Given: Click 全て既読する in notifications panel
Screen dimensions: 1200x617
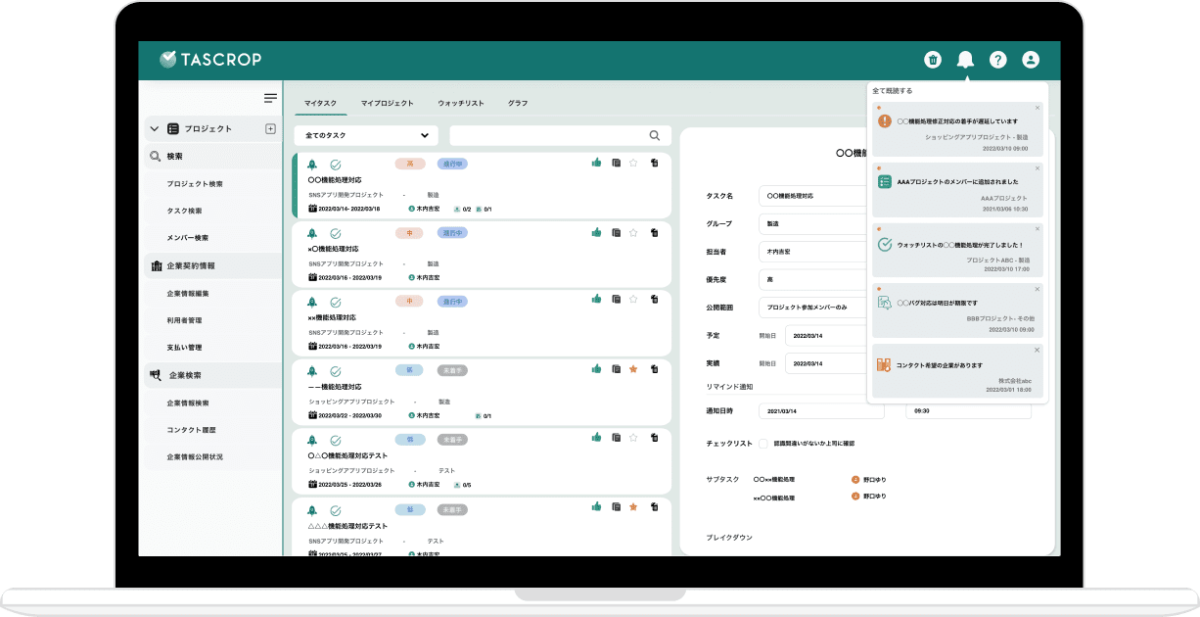Looking at the screenshot, I should point(892,91).
